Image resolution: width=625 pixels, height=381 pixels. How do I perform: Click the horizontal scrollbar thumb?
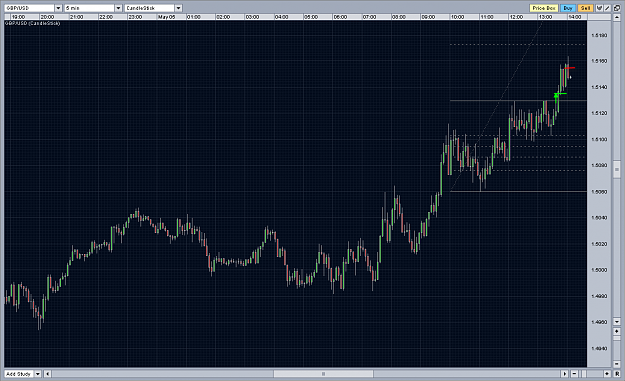(x=323, y=374)
